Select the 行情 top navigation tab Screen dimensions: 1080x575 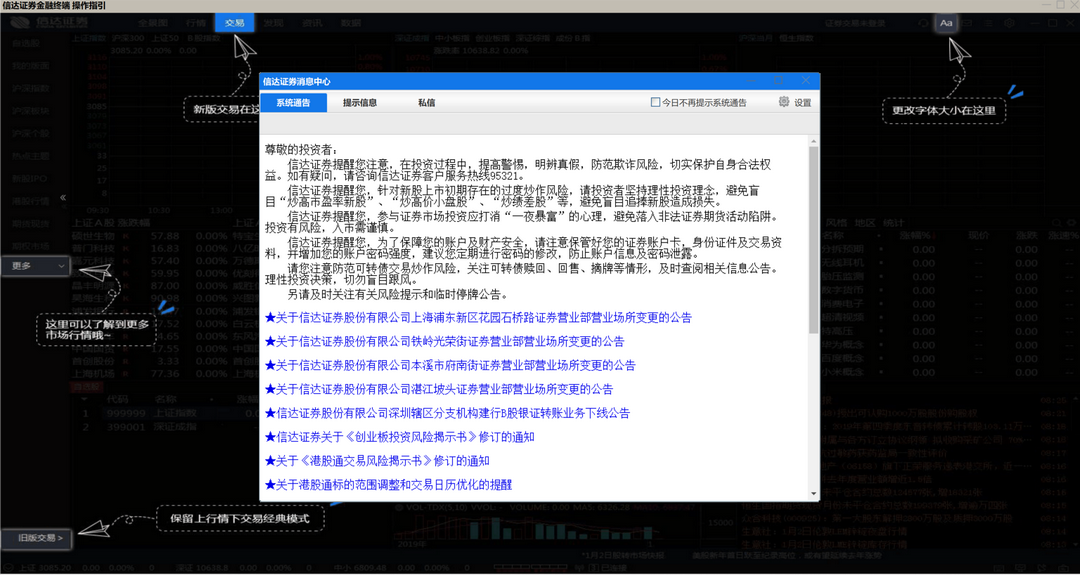click(196, 23)
